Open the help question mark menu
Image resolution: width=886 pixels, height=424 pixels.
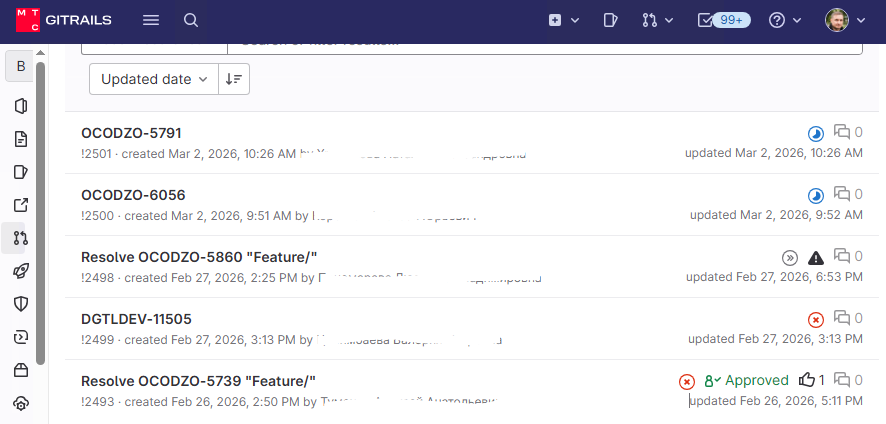[x=785, y=20]
